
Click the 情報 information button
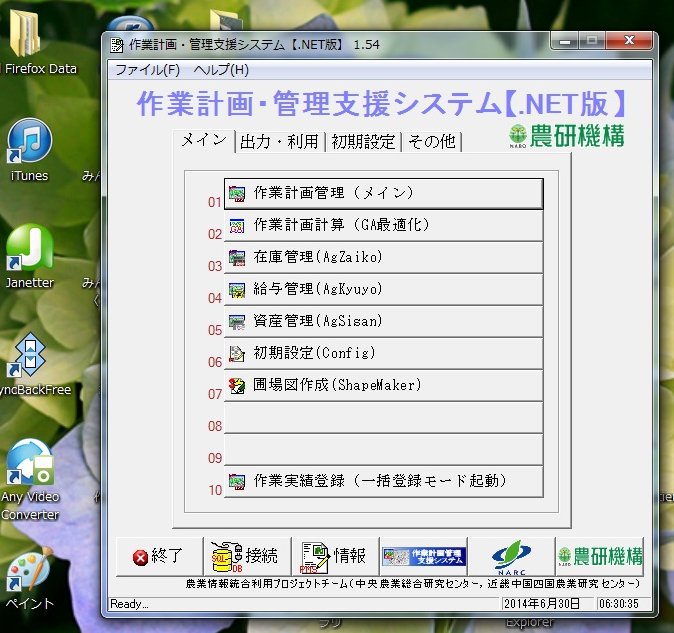333,556
